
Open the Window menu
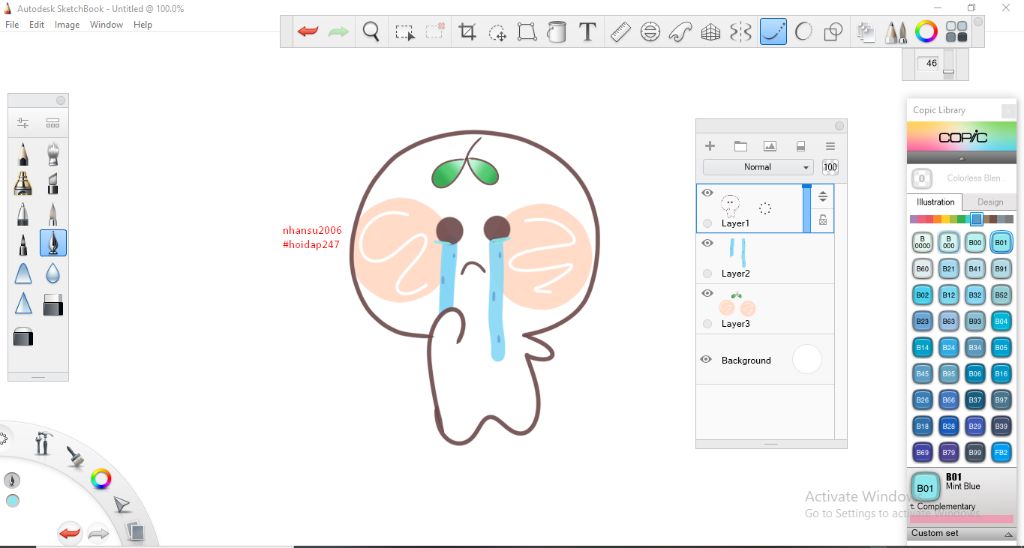coord(106,25)
